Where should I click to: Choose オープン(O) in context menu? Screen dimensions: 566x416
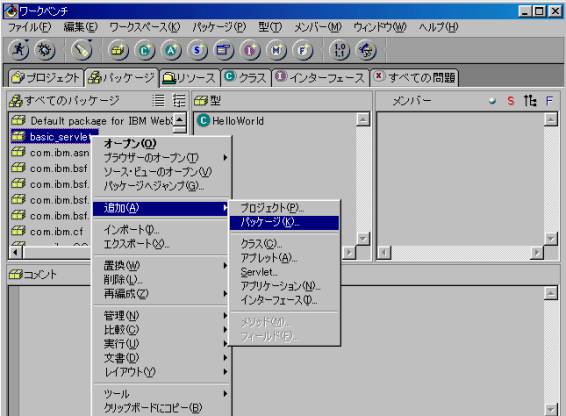(161, 143)
